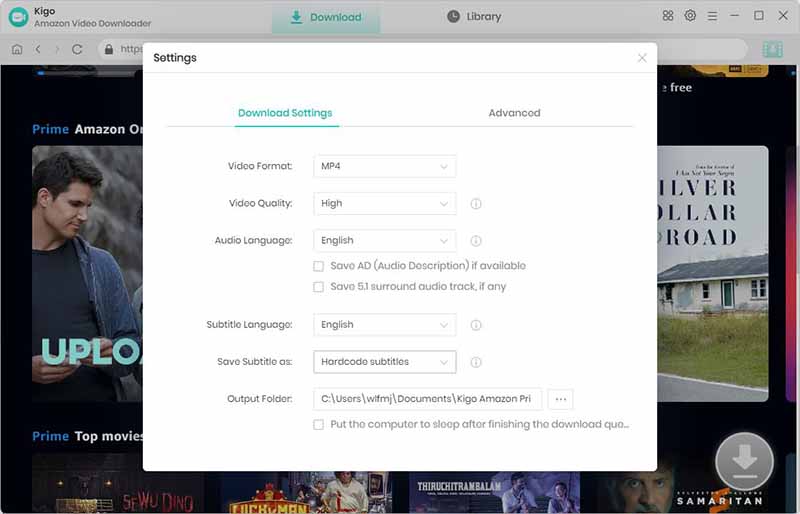Go back with the back arrow
This screenshot has width=800, height=514.
(x=38, y=49)
